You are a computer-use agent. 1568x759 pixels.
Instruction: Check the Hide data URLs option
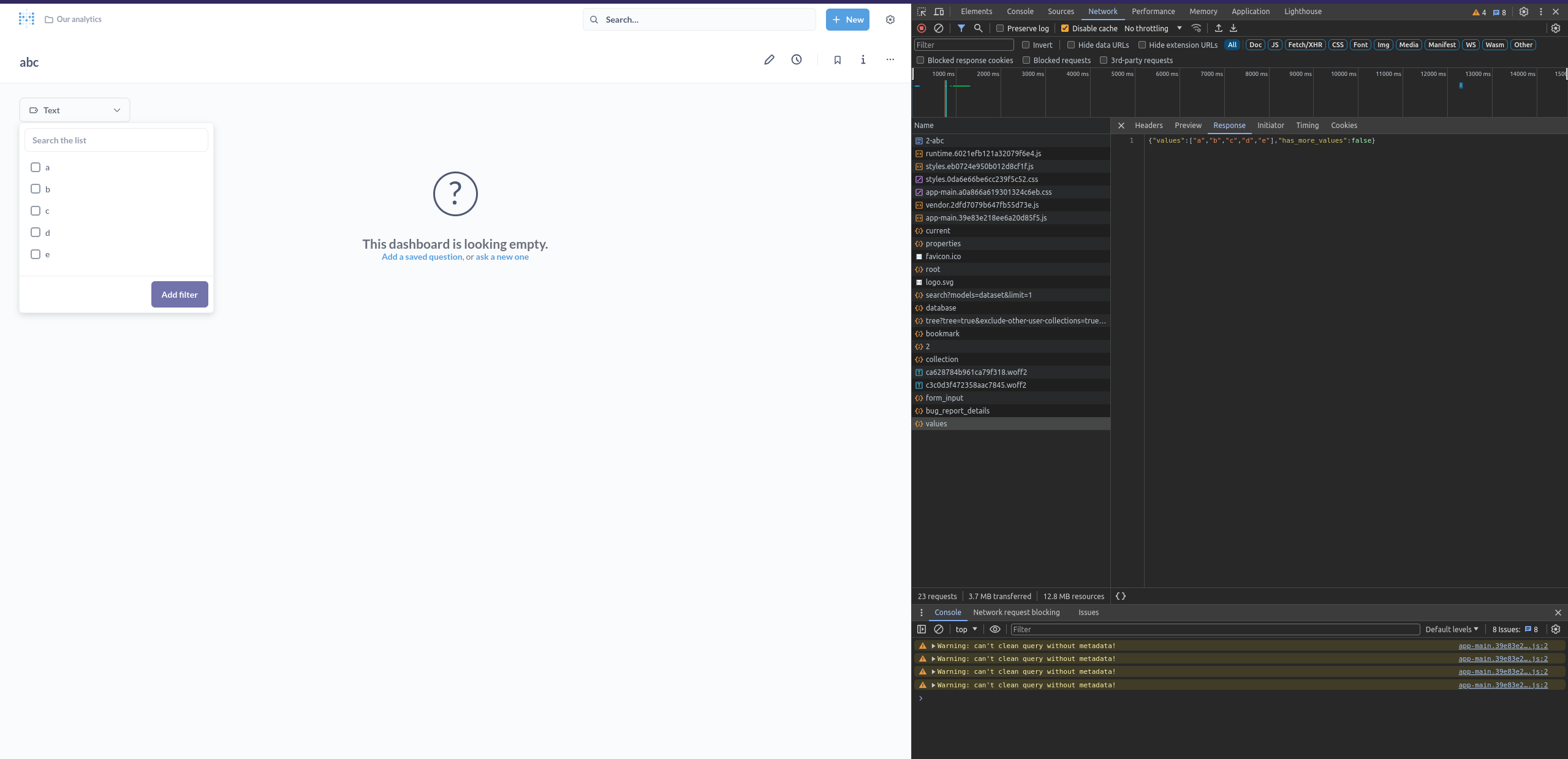click(1070, 45)
